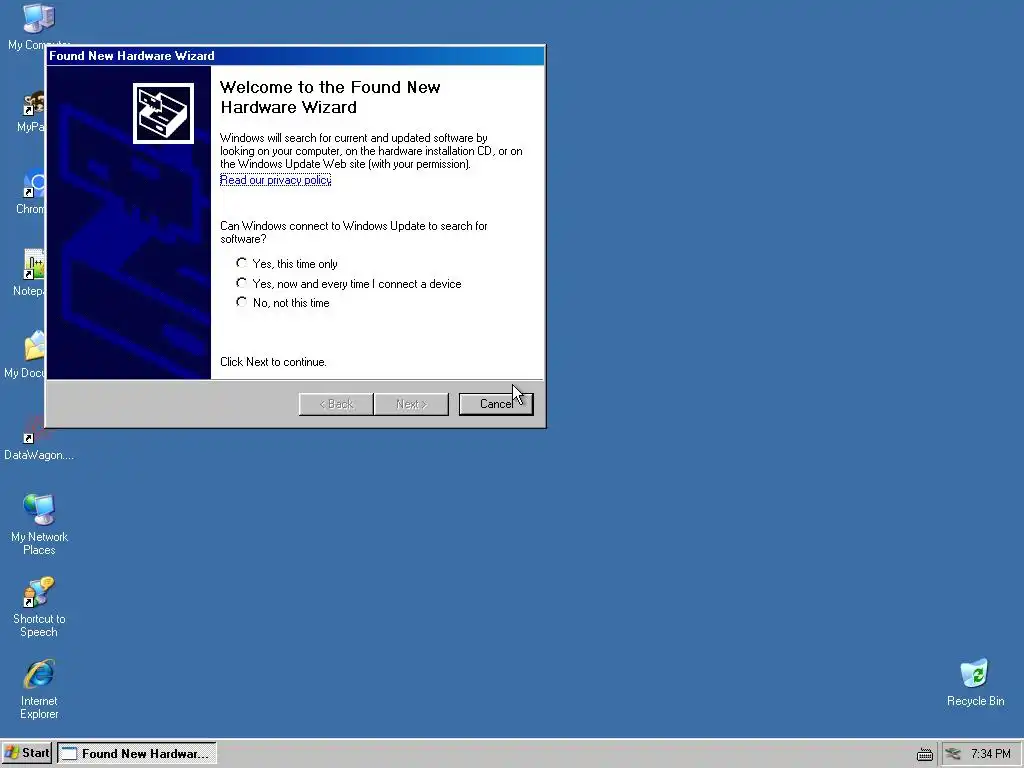Select the MyPa shortcut icon on desktop
The height and width of the screenshot is (768, 1024).
click(x=34, y=104)
